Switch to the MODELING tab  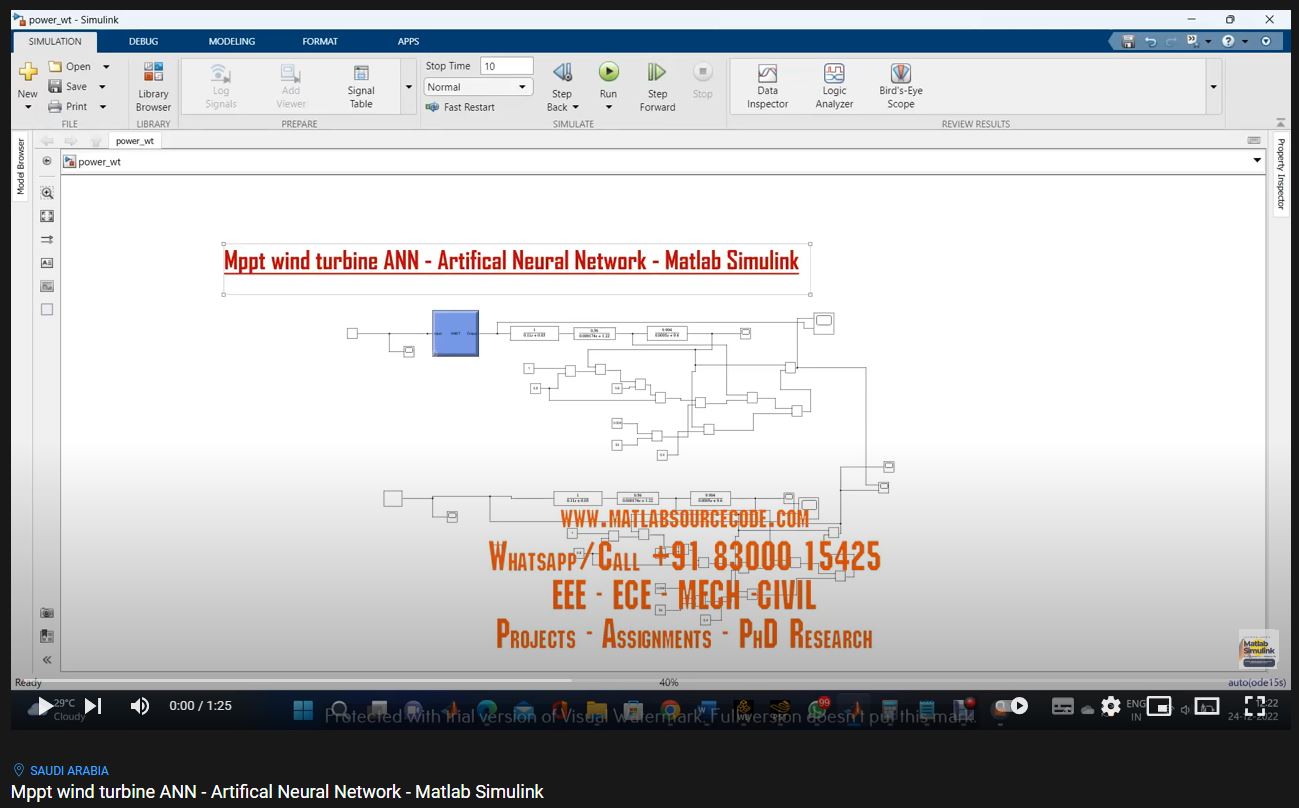tap(231, 42)
